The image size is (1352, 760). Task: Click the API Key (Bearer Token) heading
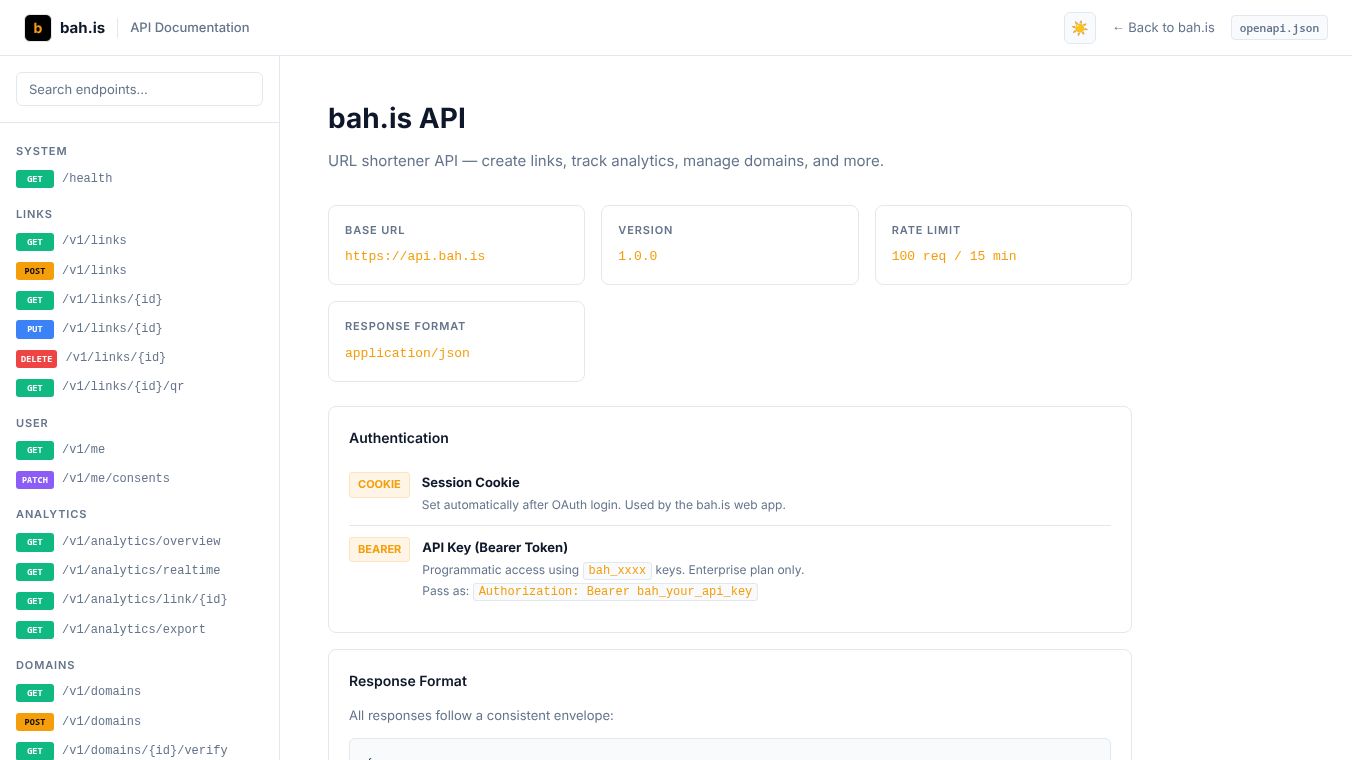click(x=495, y=547)
